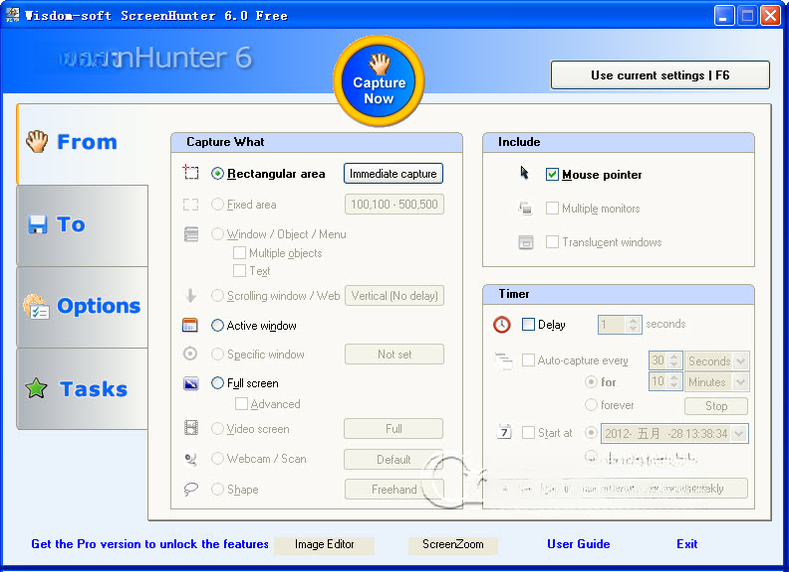Click the mouse pointer arrow icon

(x=524, y=173)
